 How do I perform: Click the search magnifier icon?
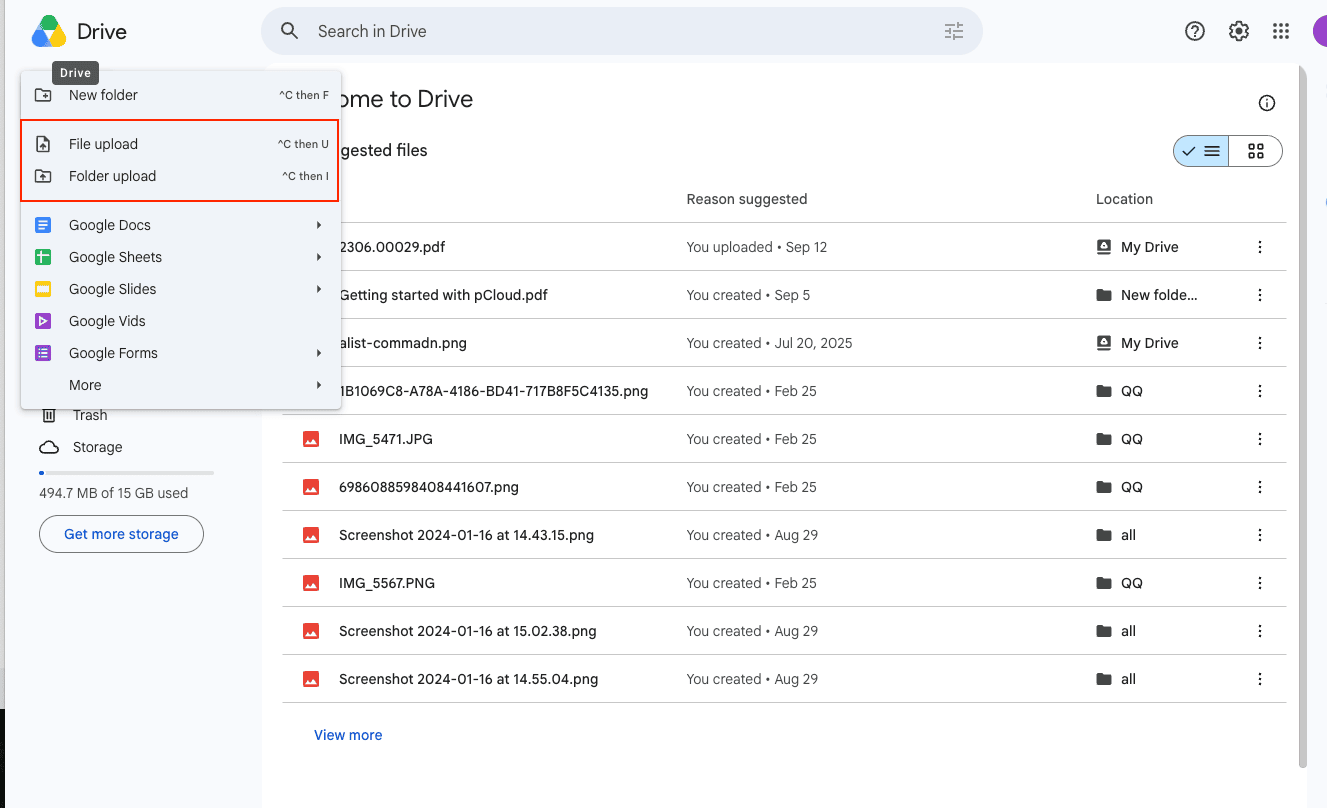pyautogui.click(x=290, y=31)
